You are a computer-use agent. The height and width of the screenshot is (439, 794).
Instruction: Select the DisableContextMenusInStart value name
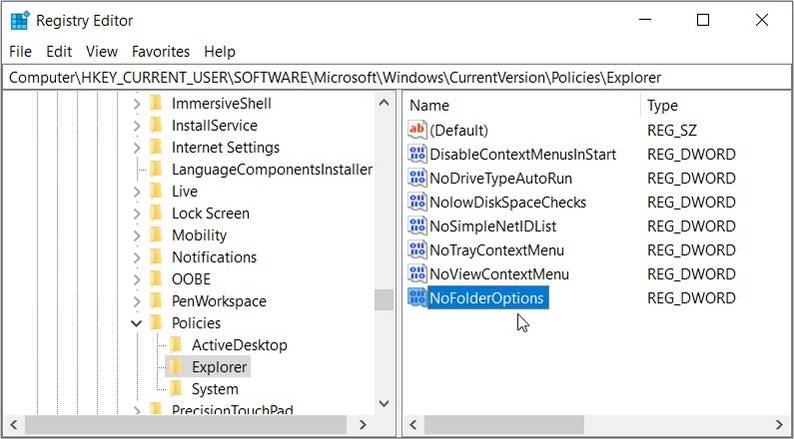[523, 154]
